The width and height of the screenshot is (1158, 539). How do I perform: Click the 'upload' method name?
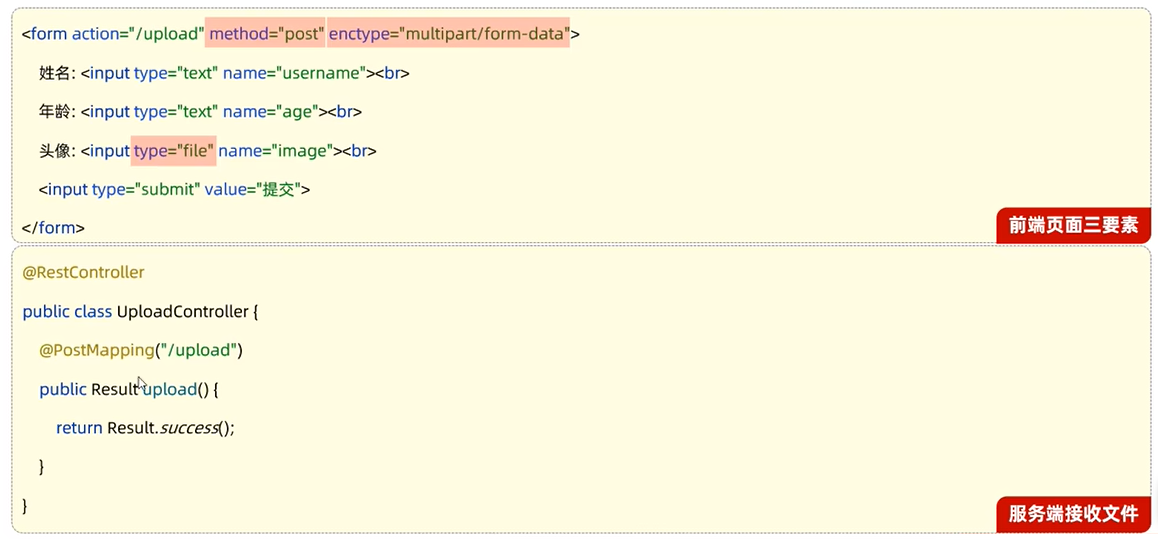pyautogui.click(x=169, y=390)
